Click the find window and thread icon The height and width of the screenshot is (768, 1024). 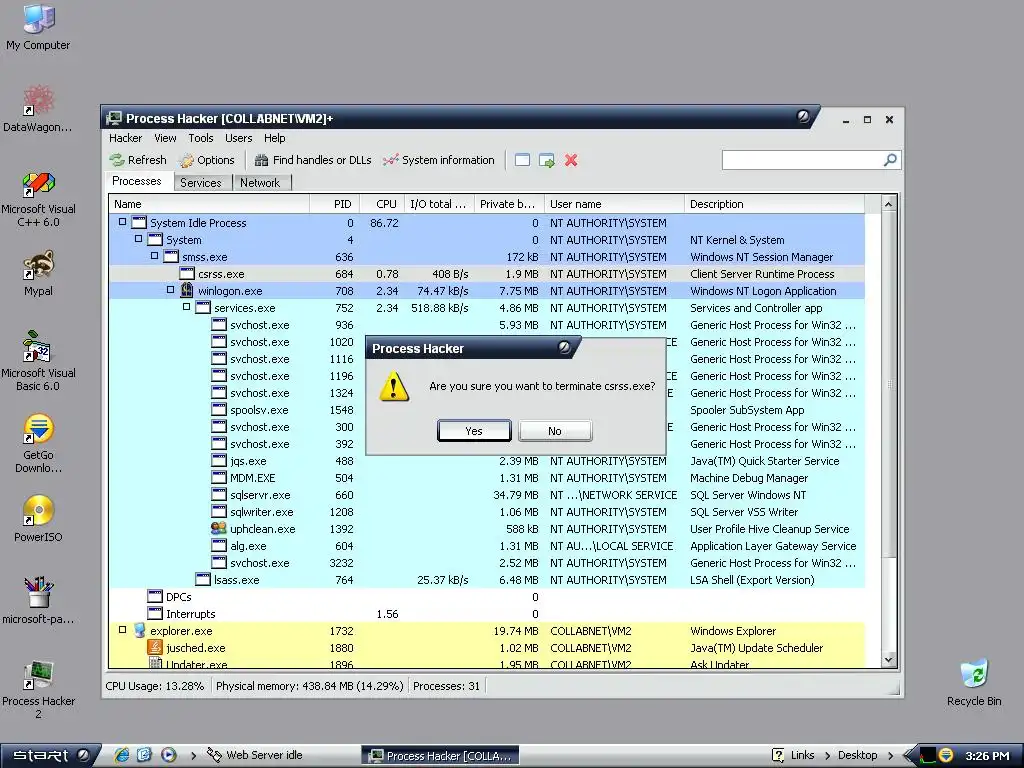tap(547, 160)
